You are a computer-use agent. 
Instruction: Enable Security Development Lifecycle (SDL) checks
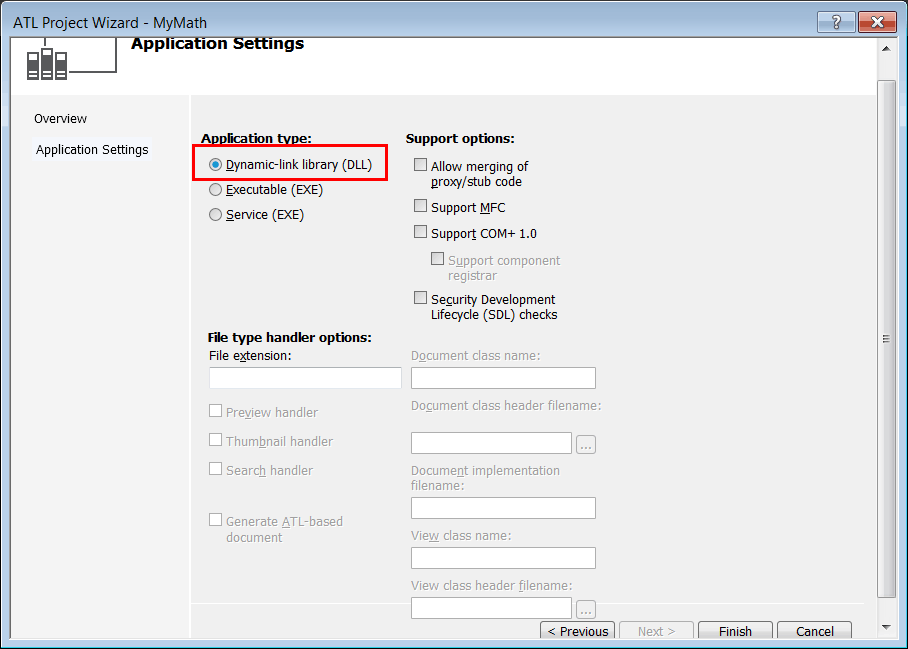(420, 298)
